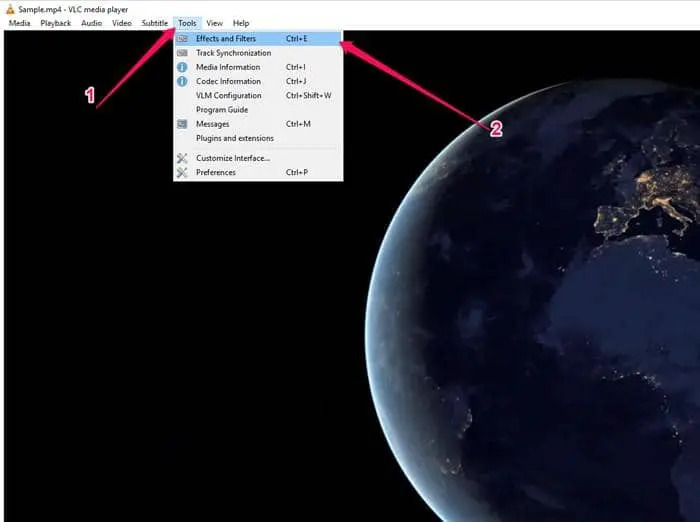This screenshot has height=522, width=700.
Task: Click the Preferences tools icon
Action: [x=182, y=172]
